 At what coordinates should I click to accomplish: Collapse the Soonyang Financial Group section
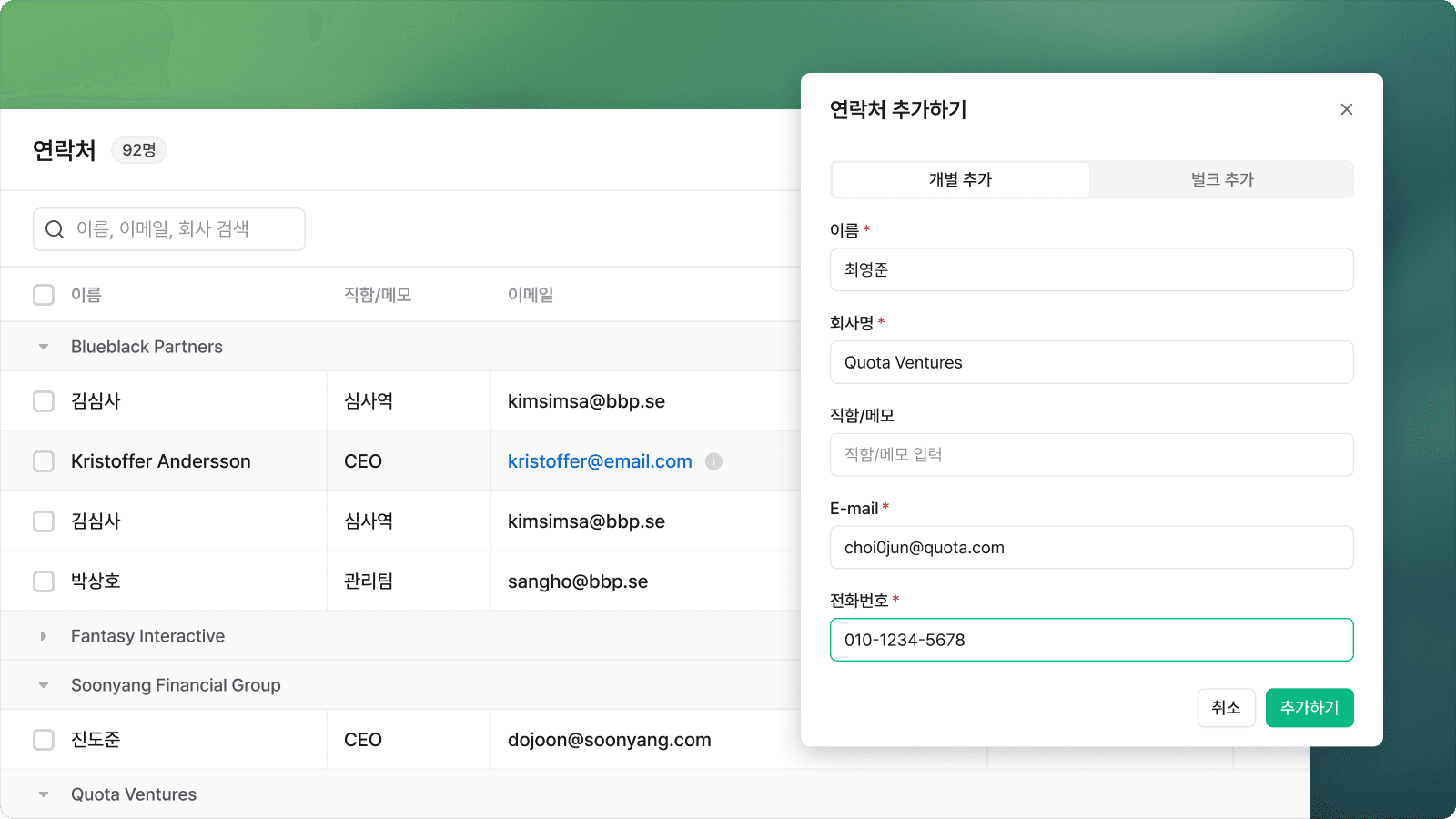[x=44, y=684]
